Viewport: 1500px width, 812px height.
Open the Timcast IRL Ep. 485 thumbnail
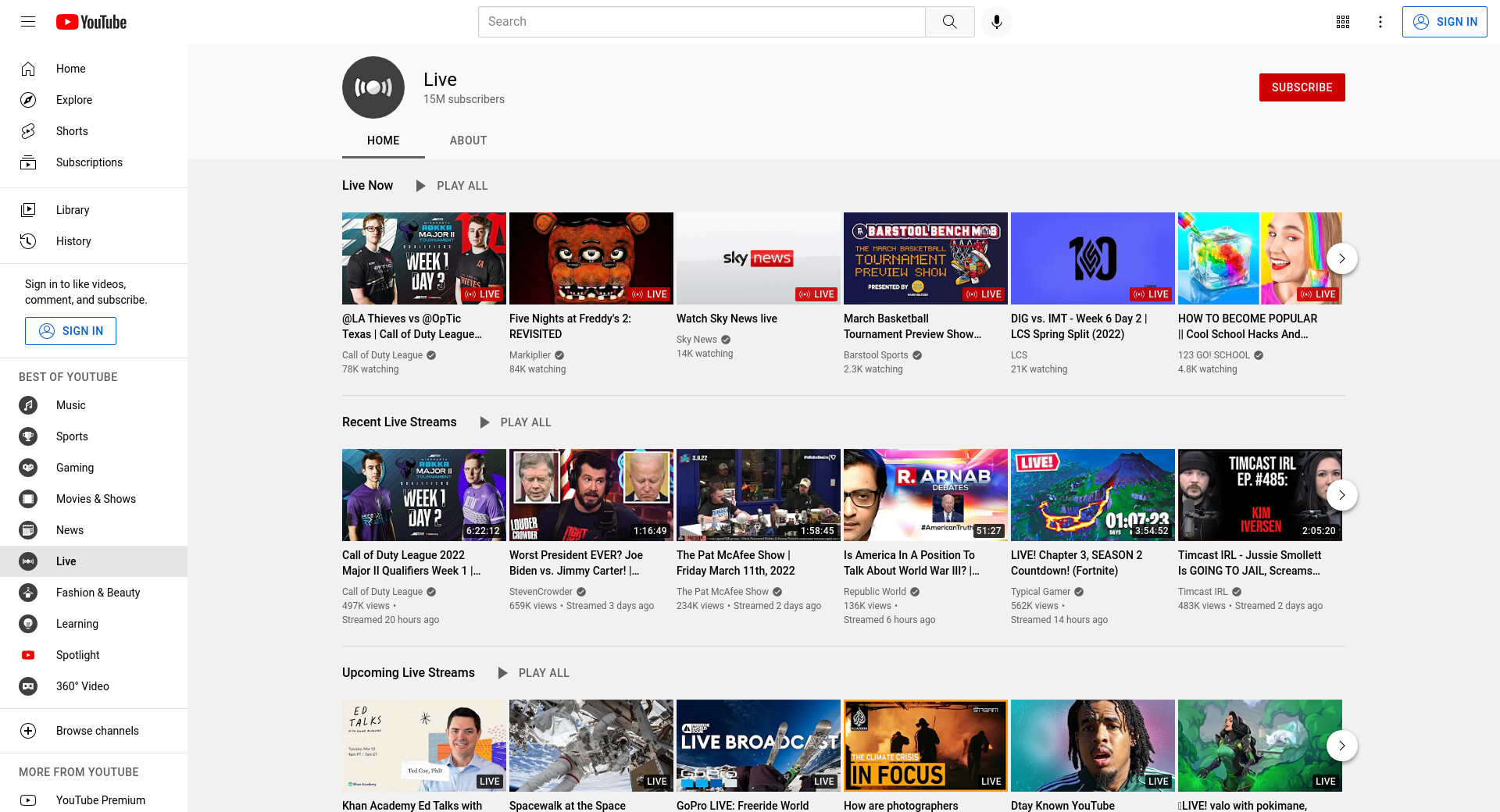click(x=1260, y=495)
